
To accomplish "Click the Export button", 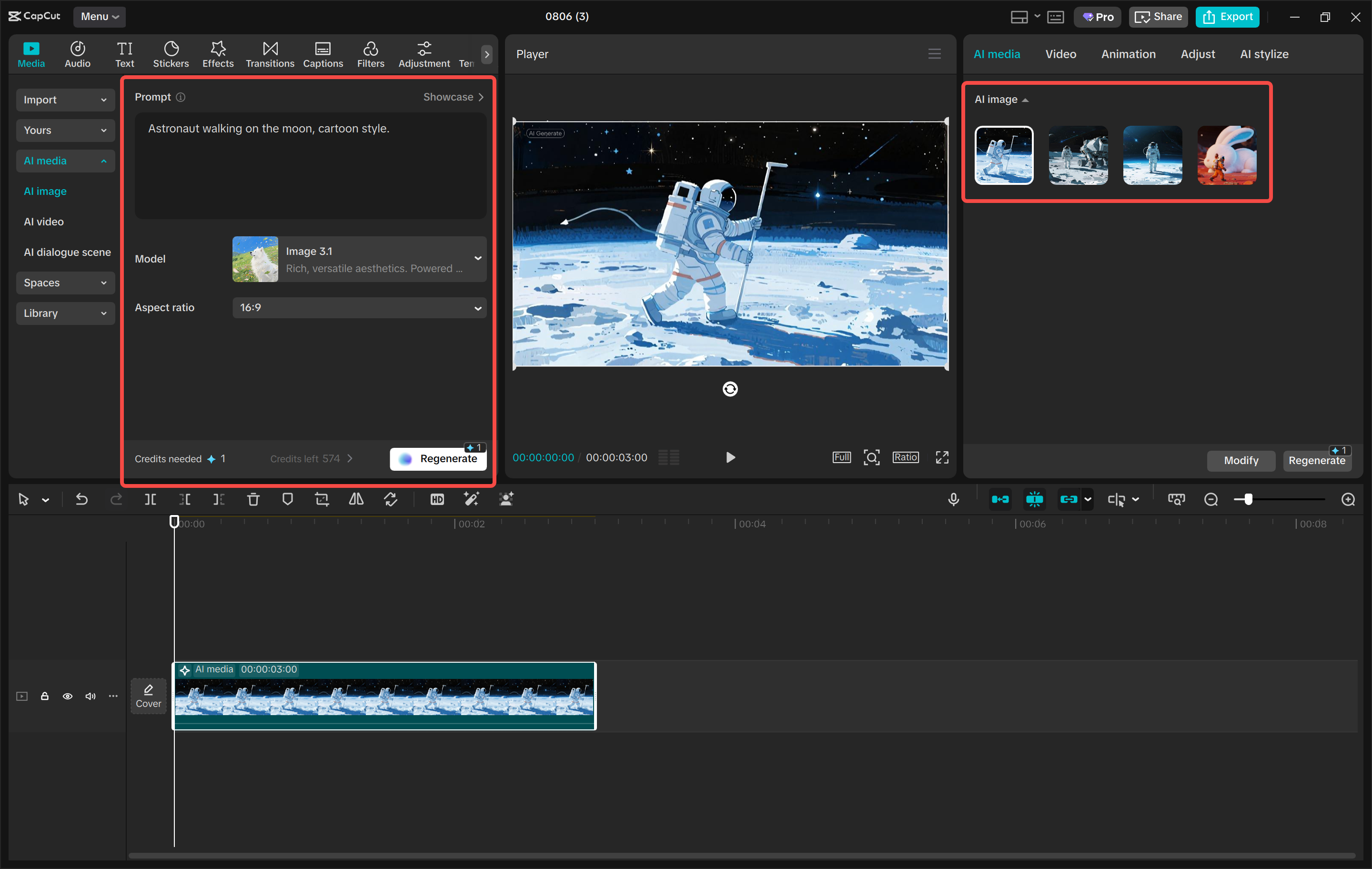I will coord(1227,17).
